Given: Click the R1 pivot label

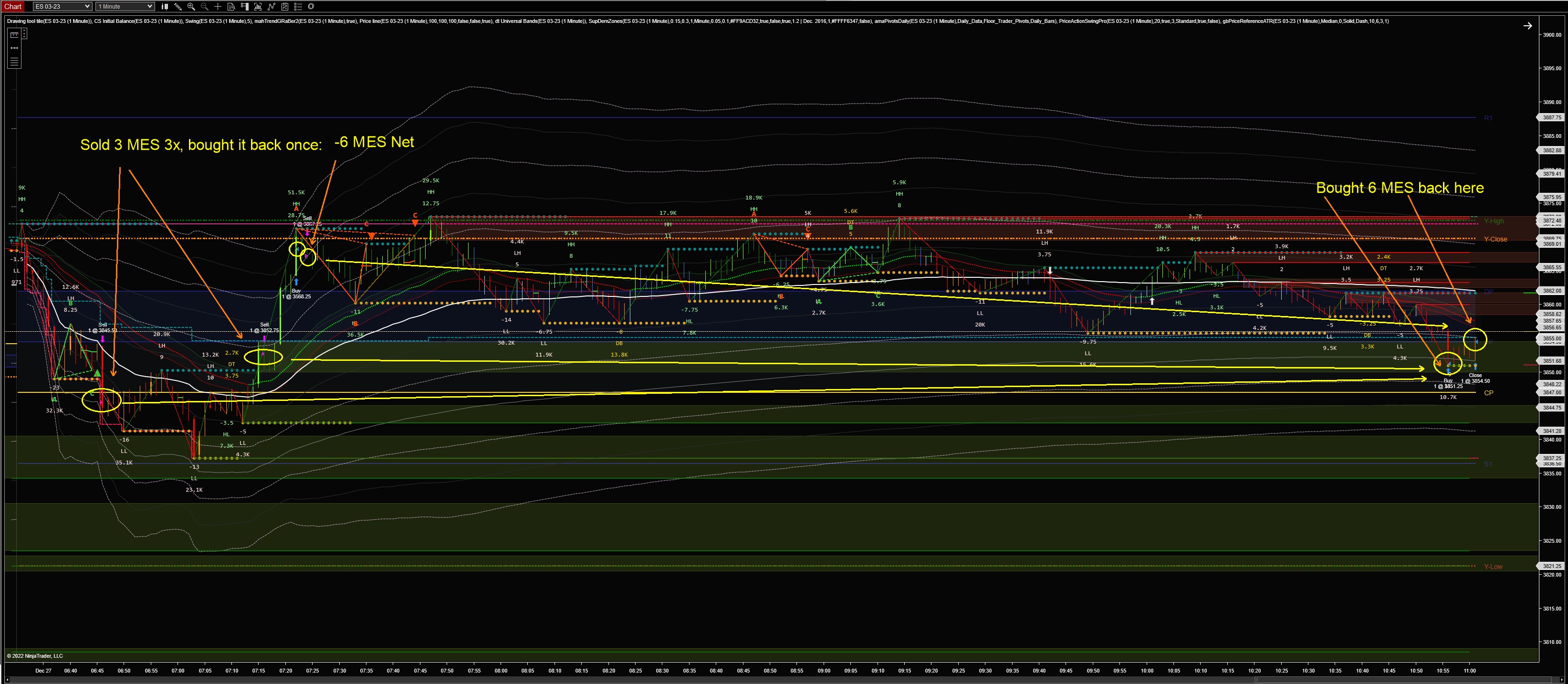Looking at the screenshot, I should coord(1488,117).
